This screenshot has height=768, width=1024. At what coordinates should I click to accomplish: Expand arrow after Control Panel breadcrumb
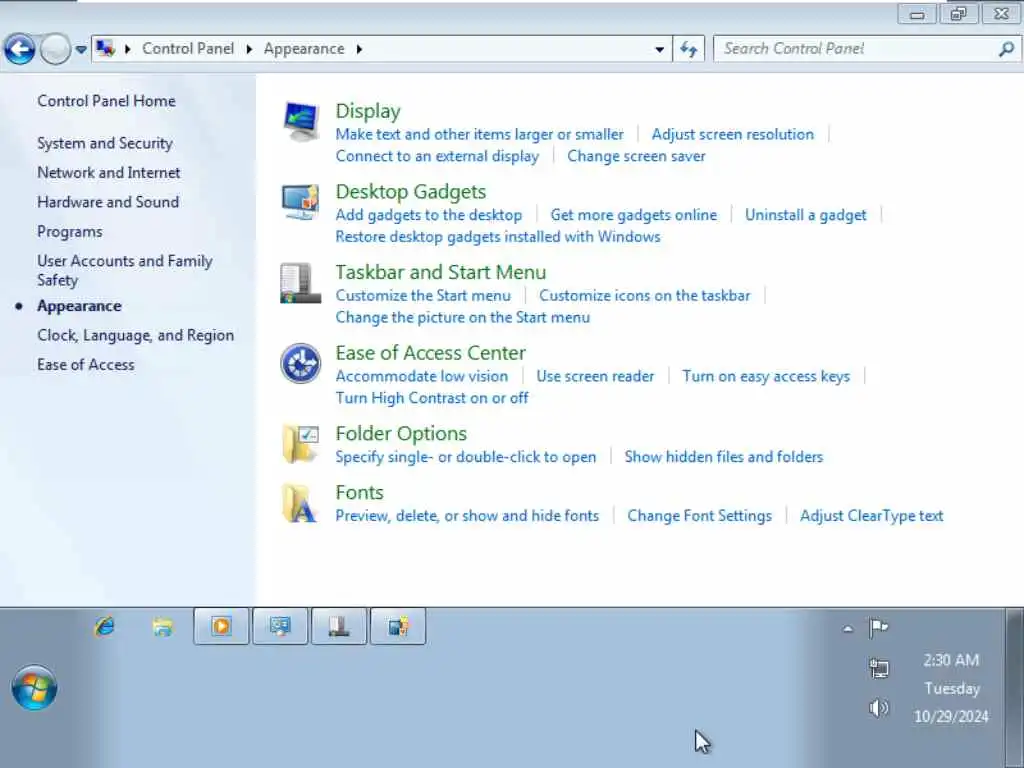249,49
